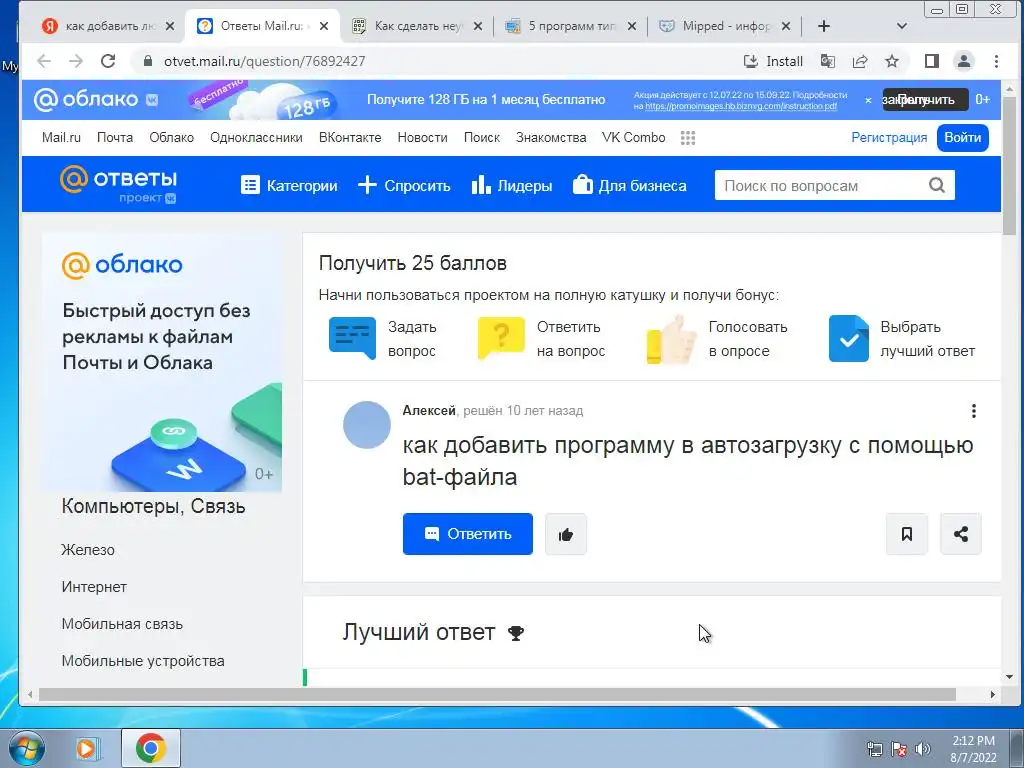Click the volume speaker tray icon

click(x=923, y=749)
